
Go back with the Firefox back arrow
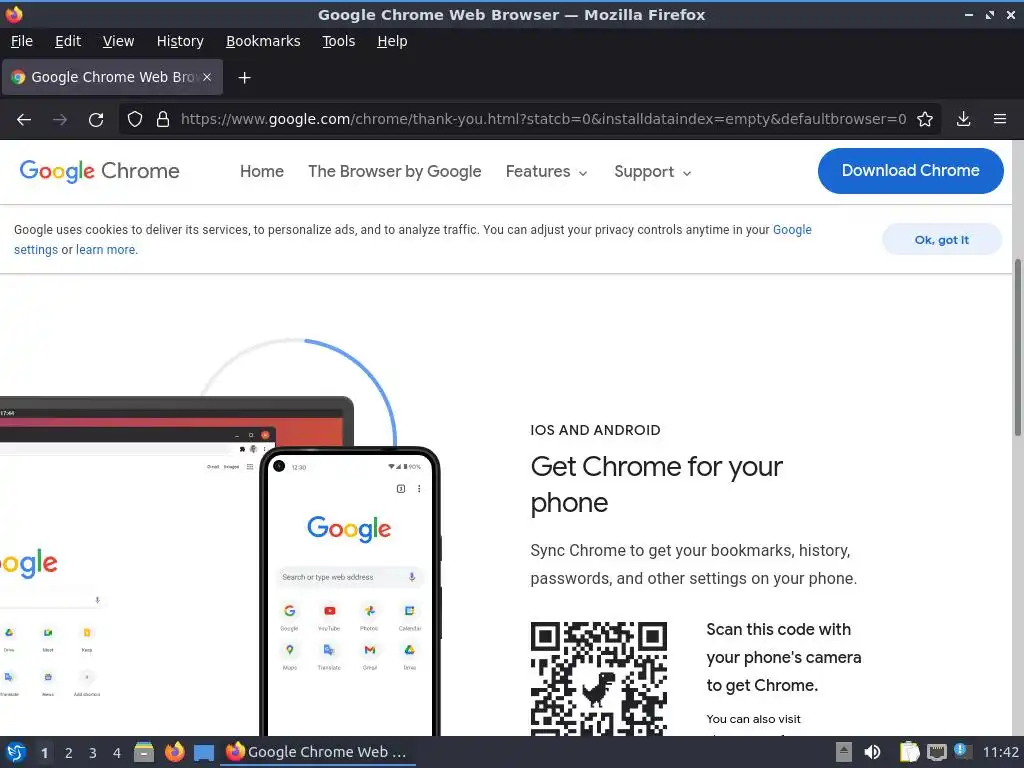pos(24,120)
